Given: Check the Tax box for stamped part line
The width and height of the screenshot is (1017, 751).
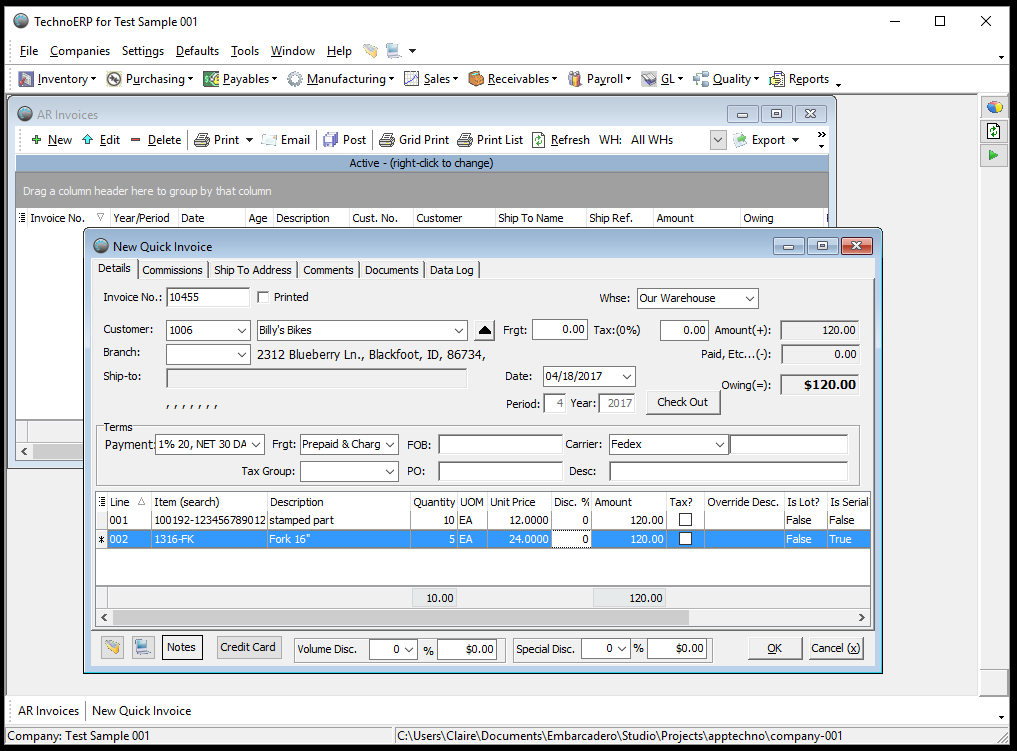Looking at the screenshot, I should [685, 520].
